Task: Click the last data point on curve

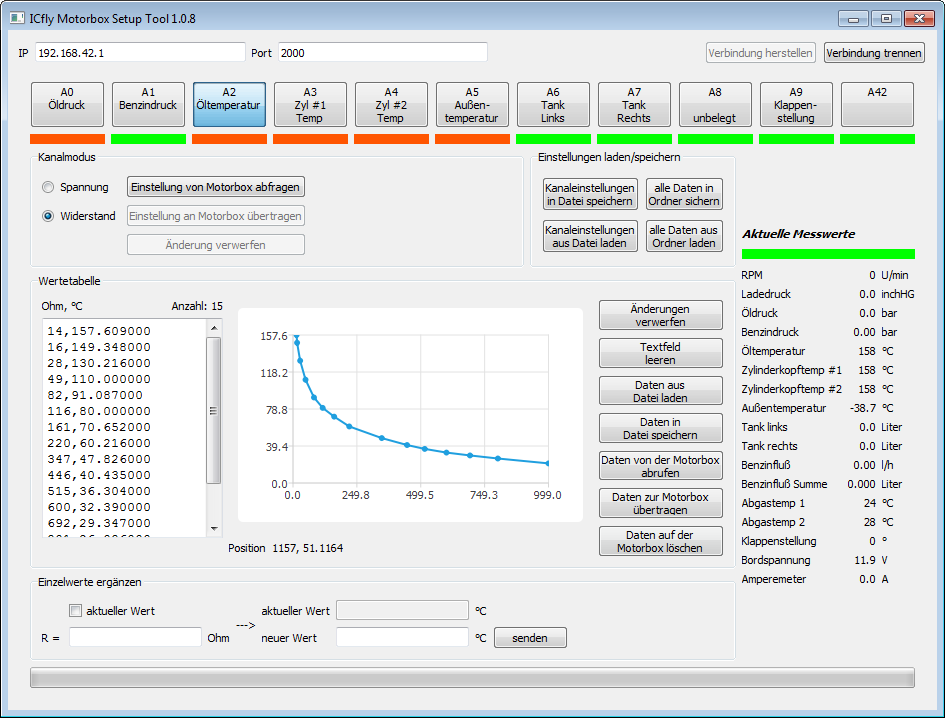Action: [x=548, y=464]
